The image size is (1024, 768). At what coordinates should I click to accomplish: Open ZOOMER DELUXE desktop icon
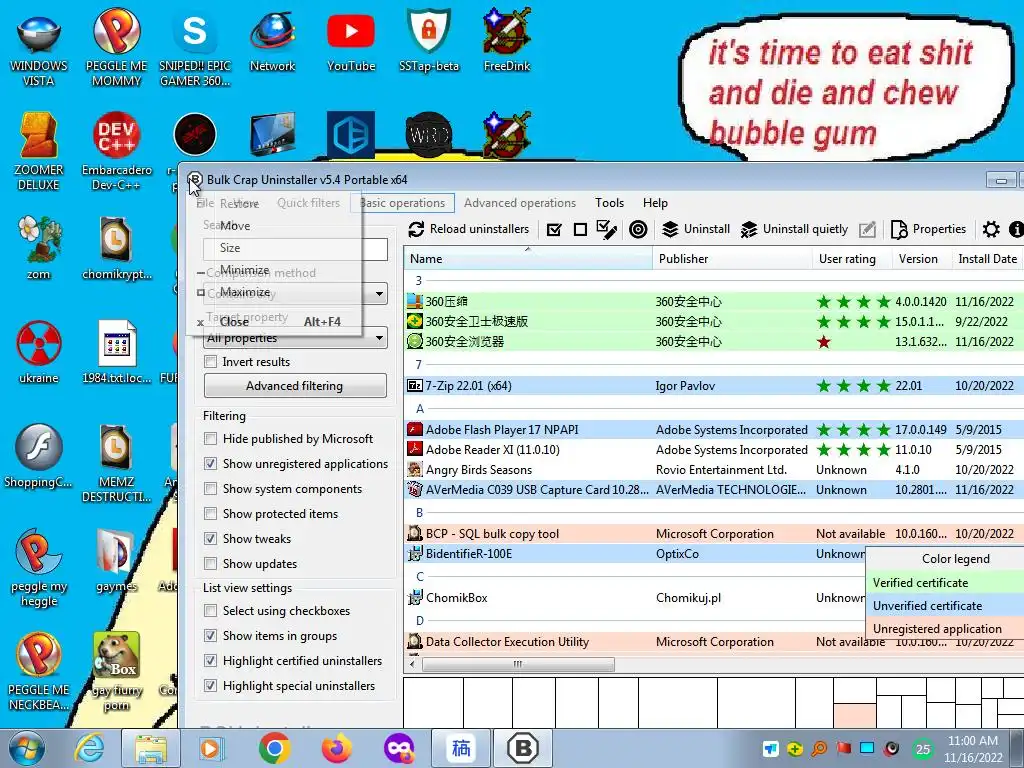[x=39, y=152]
